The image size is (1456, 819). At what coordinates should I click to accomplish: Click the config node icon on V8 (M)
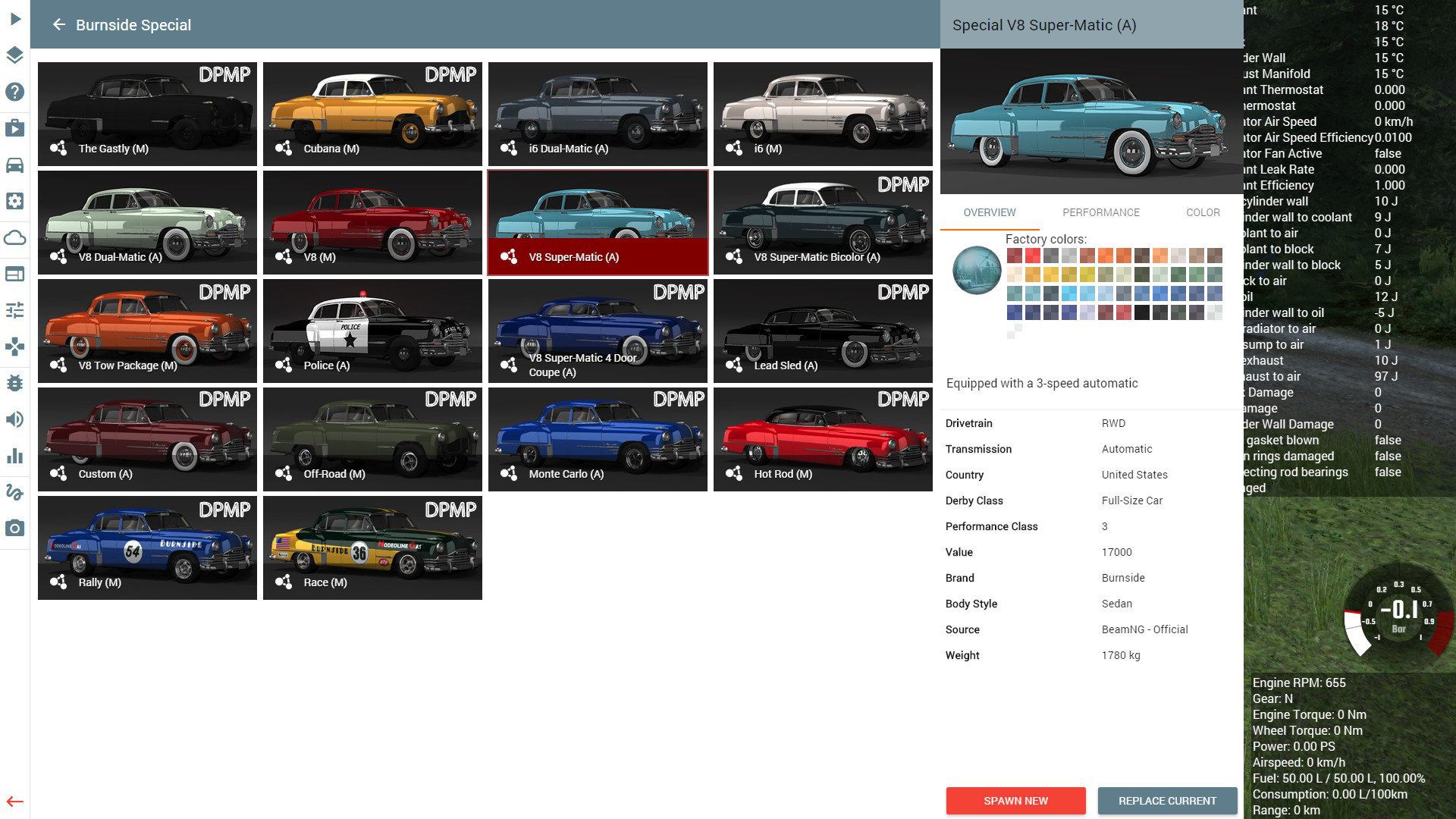[284, 256]
